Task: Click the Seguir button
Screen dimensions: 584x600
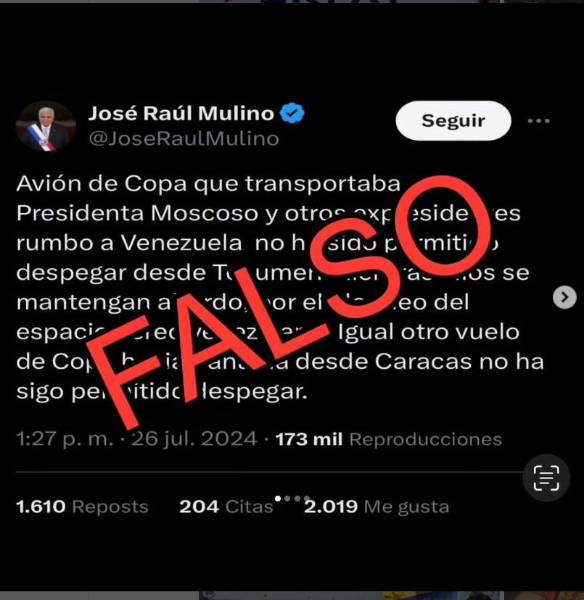Action: (x=453, y=121)
